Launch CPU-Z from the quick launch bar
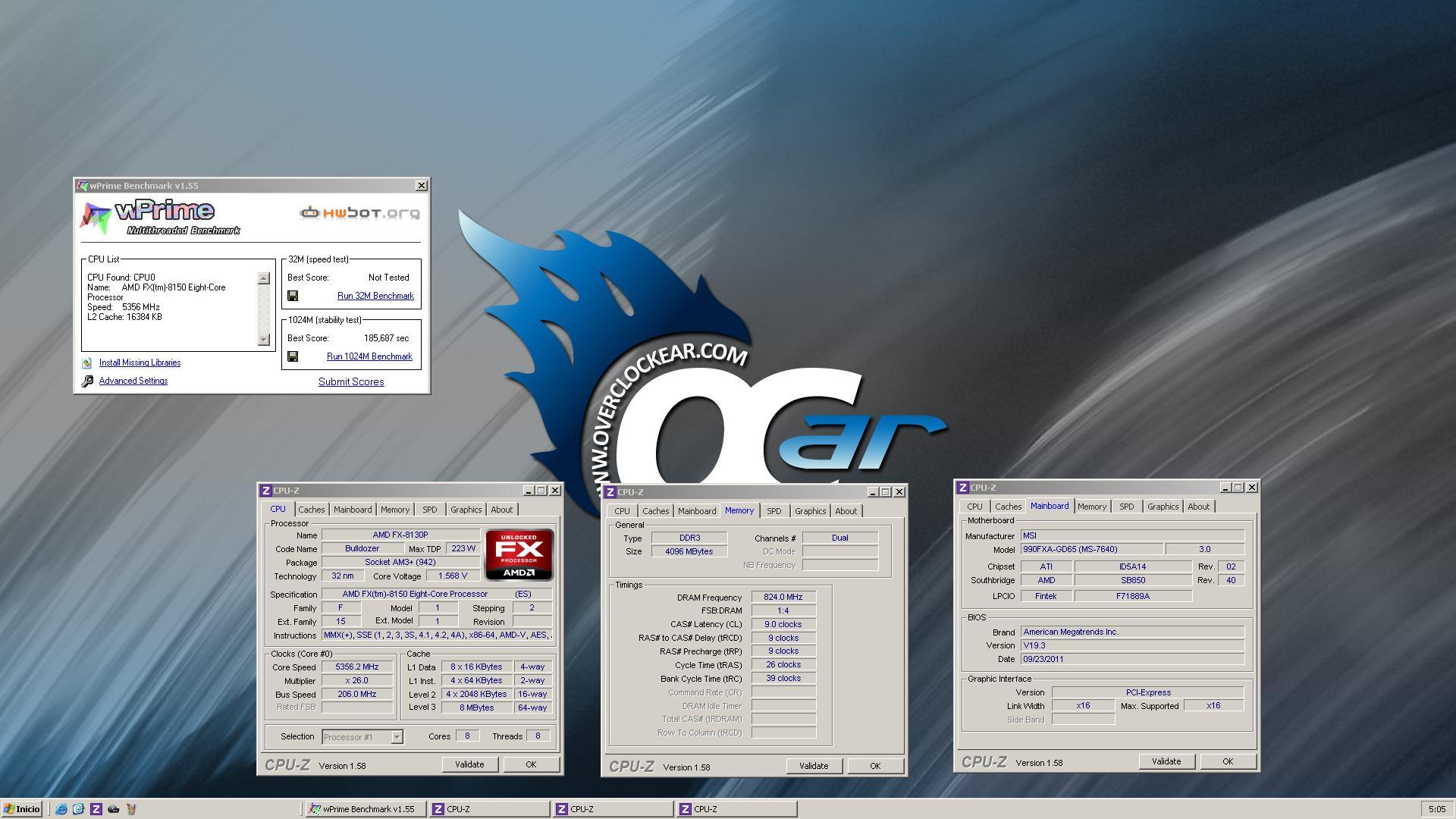This screenshot has width=1456, height=819. [96, 809]
